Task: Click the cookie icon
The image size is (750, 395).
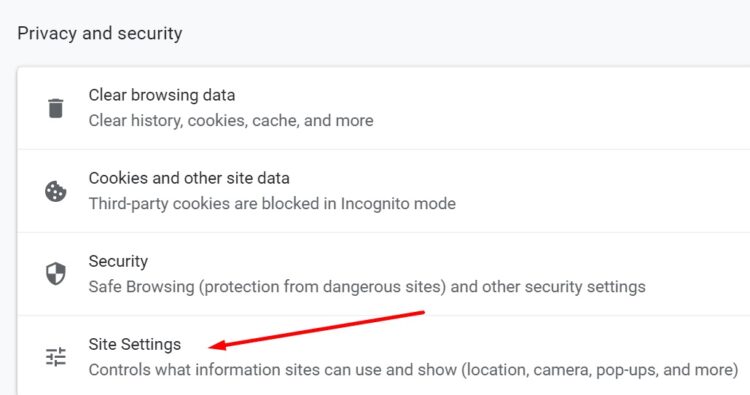Action: (x=55, y=191)
